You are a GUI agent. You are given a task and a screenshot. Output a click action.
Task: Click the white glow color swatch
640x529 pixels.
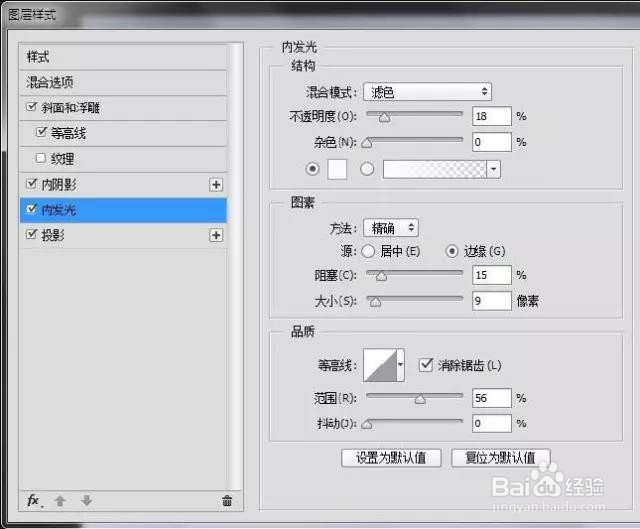point(337,169)
